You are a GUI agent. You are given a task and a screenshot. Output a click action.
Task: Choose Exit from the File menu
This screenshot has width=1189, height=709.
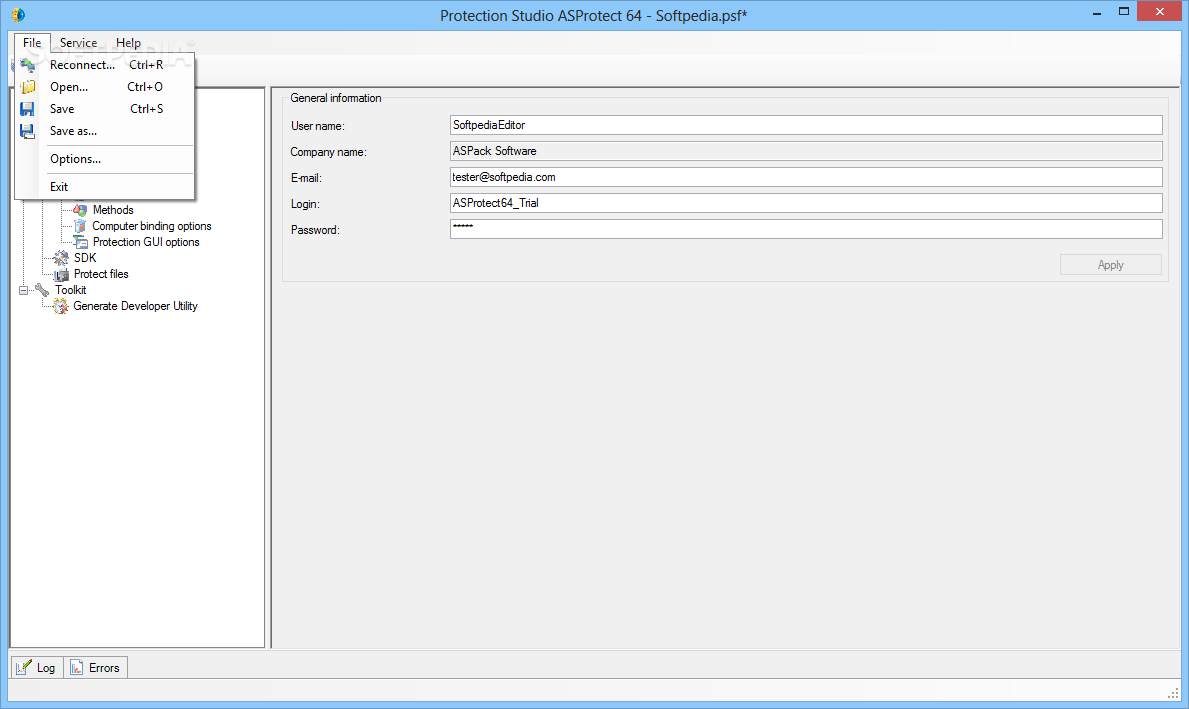point(105,187)
